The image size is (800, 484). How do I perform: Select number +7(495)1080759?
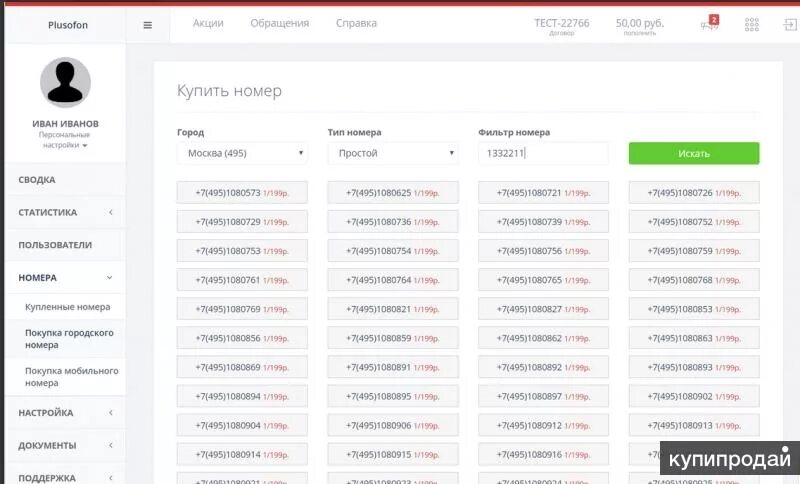click(x=694, y=251)
